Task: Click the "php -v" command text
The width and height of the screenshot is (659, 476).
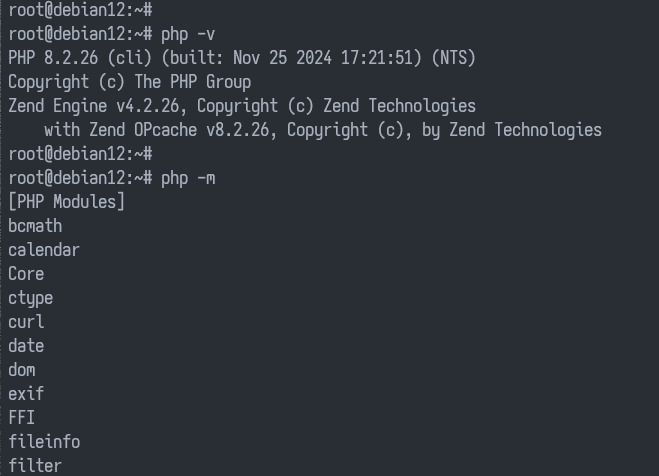Action: click(x=188, y=34)
